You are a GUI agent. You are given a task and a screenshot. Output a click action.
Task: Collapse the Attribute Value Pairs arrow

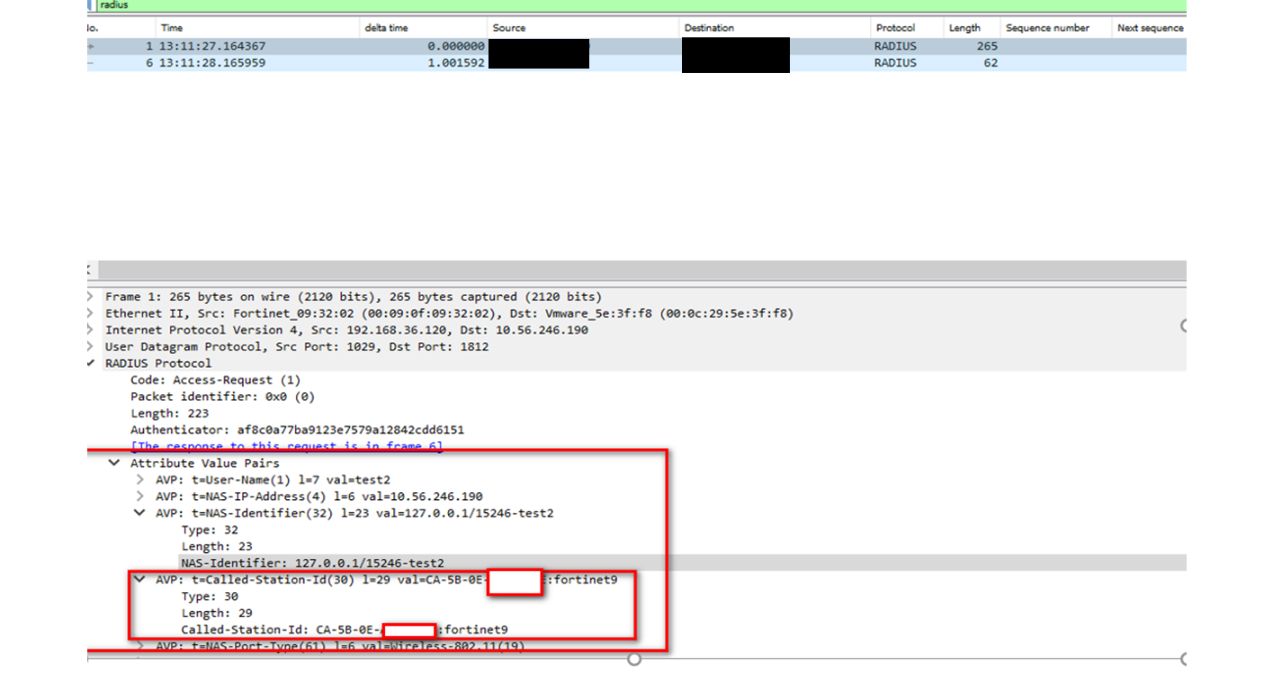116,464
